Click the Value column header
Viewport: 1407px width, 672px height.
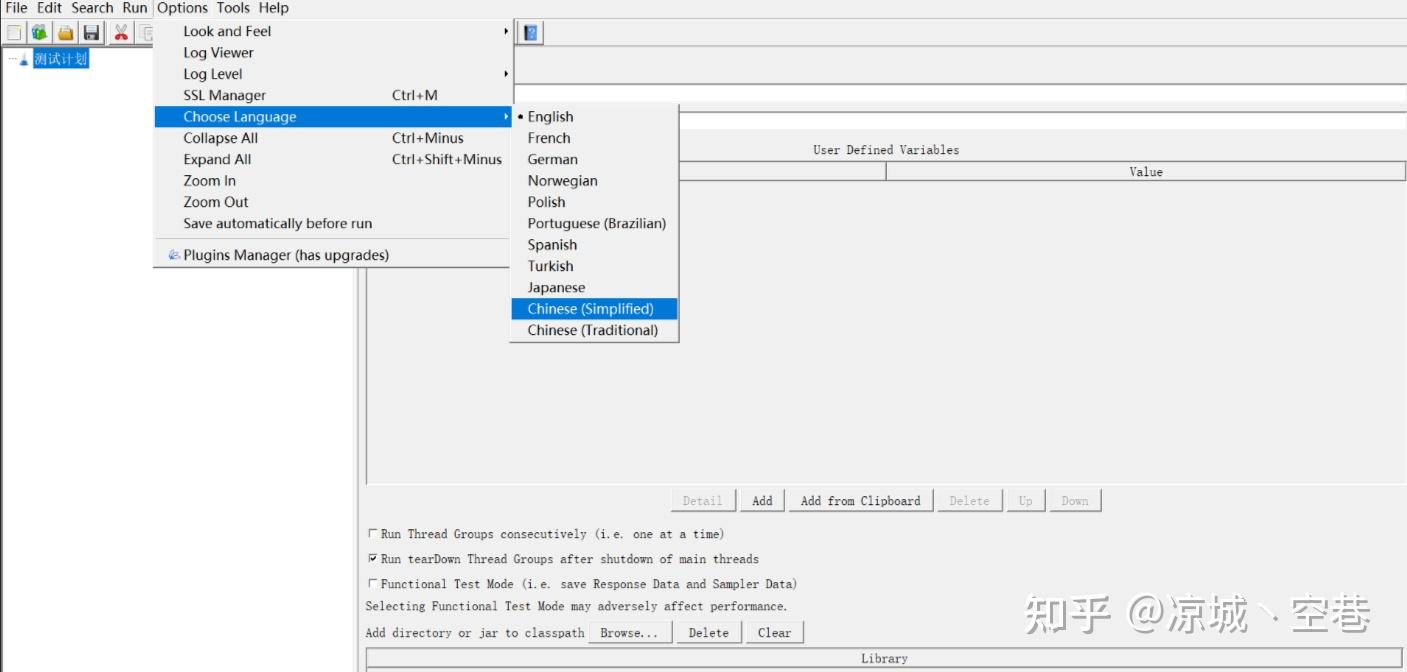(1146, 172)
